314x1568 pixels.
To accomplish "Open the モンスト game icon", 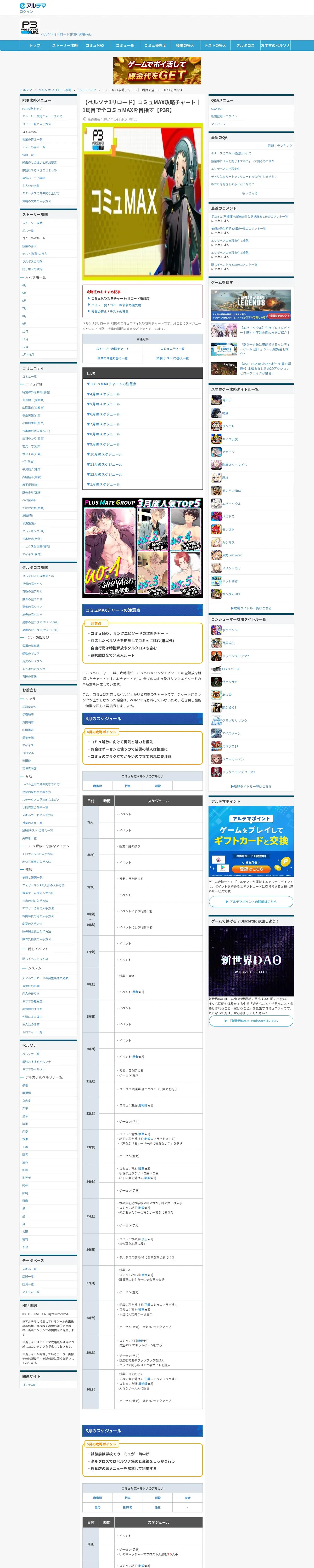I will click(216, 529).
